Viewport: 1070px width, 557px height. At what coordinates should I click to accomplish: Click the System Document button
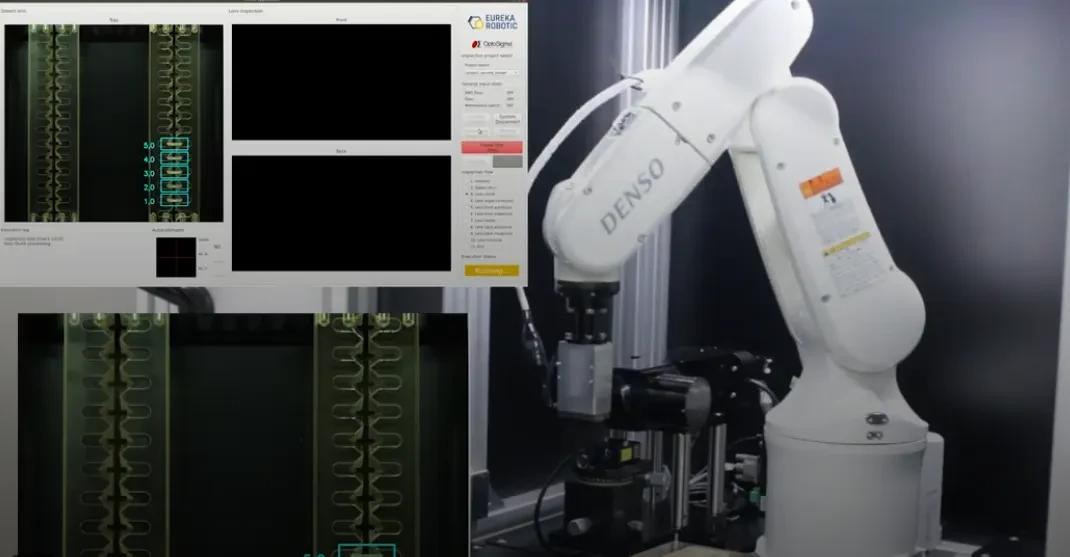point(508,119)
